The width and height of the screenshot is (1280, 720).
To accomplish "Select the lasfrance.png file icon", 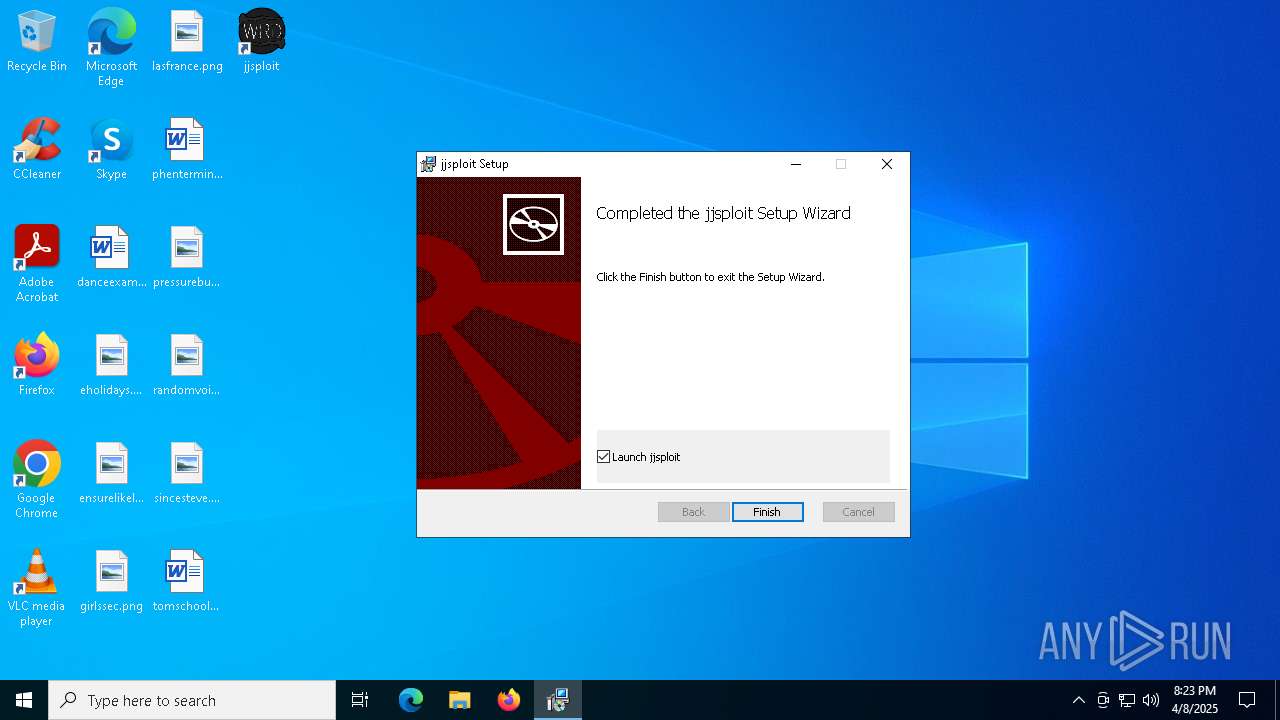I will [x=187, y=42].
